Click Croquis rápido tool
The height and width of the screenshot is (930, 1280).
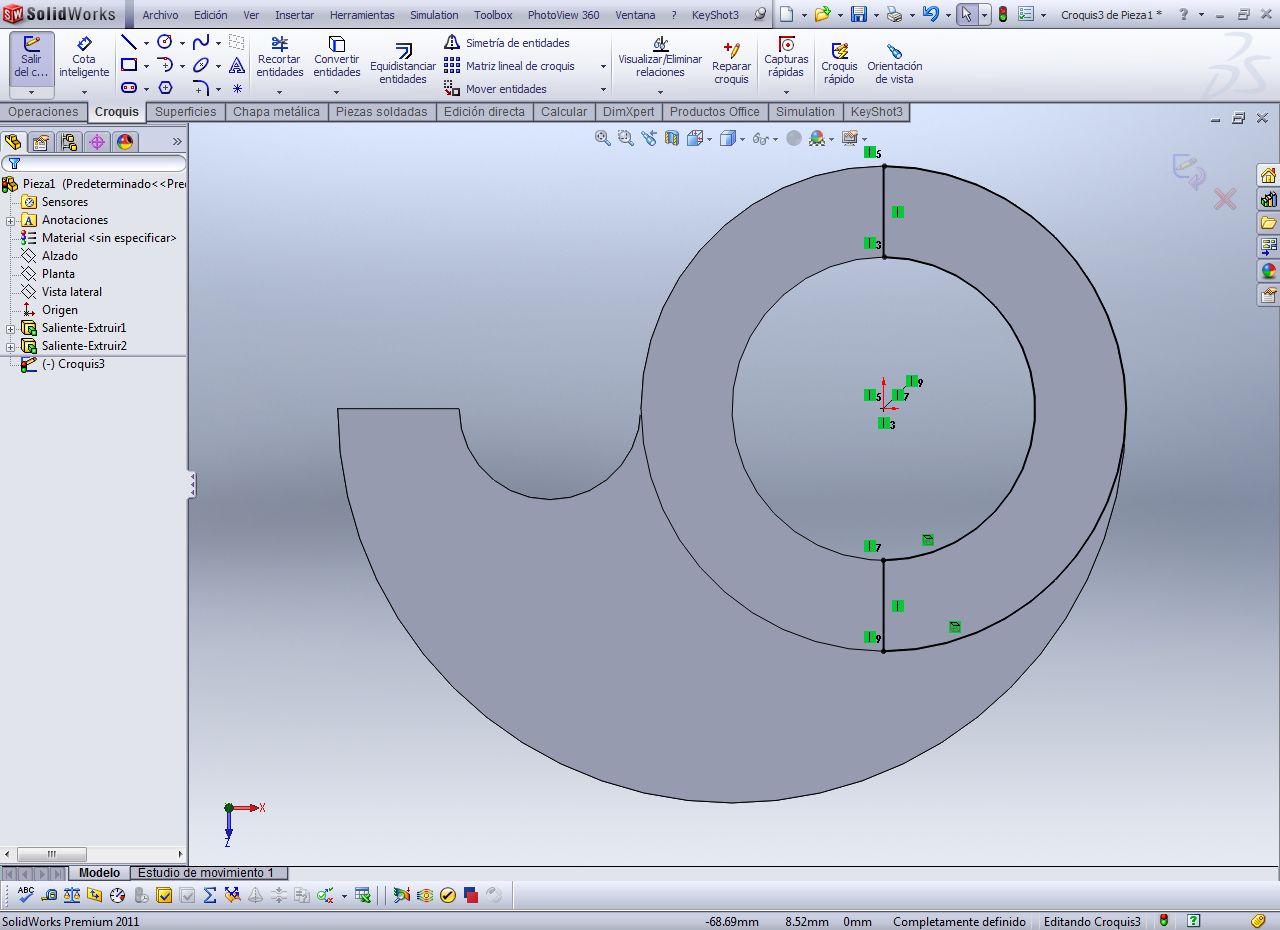[x=839, y=64]
